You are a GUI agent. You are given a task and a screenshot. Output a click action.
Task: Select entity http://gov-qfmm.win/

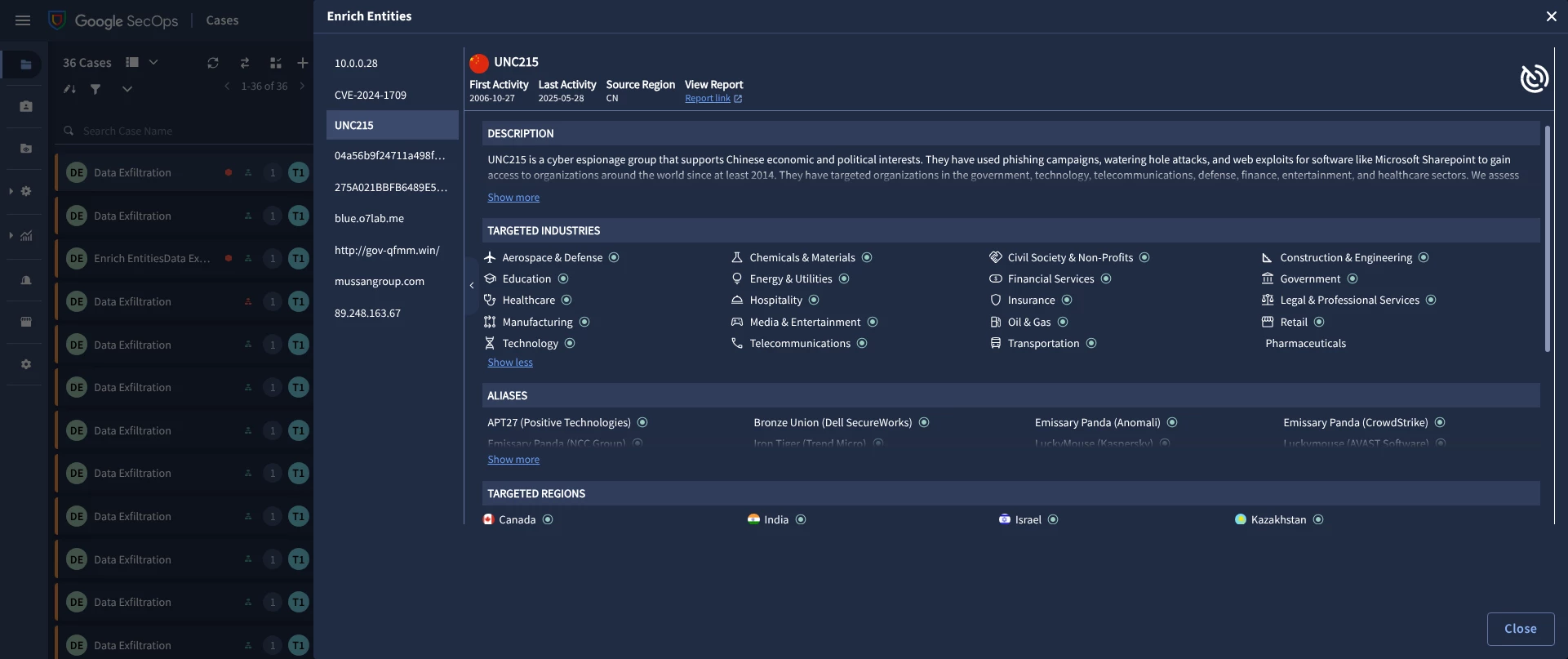393,250
